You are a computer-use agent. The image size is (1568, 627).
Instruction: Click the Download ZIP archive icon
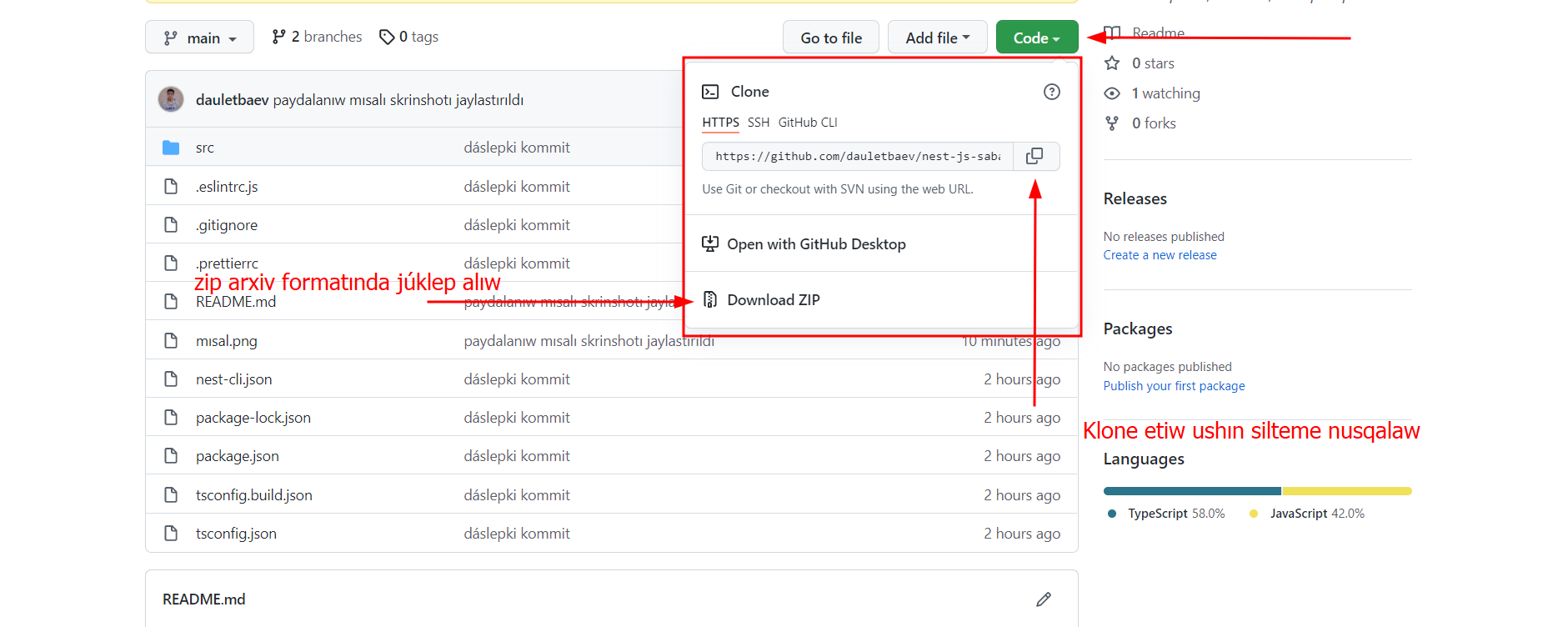(710, 299)
